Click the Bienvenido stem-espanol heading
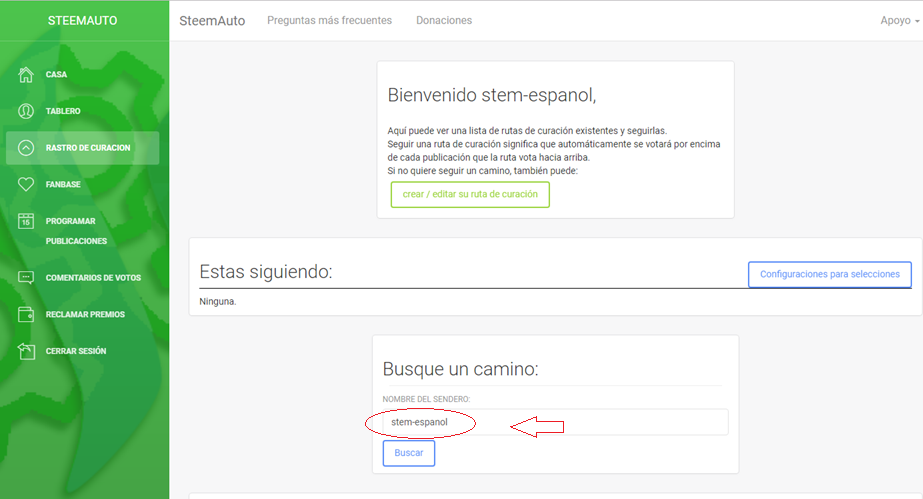This screenshot has height=499, width=923. point(492,95)
